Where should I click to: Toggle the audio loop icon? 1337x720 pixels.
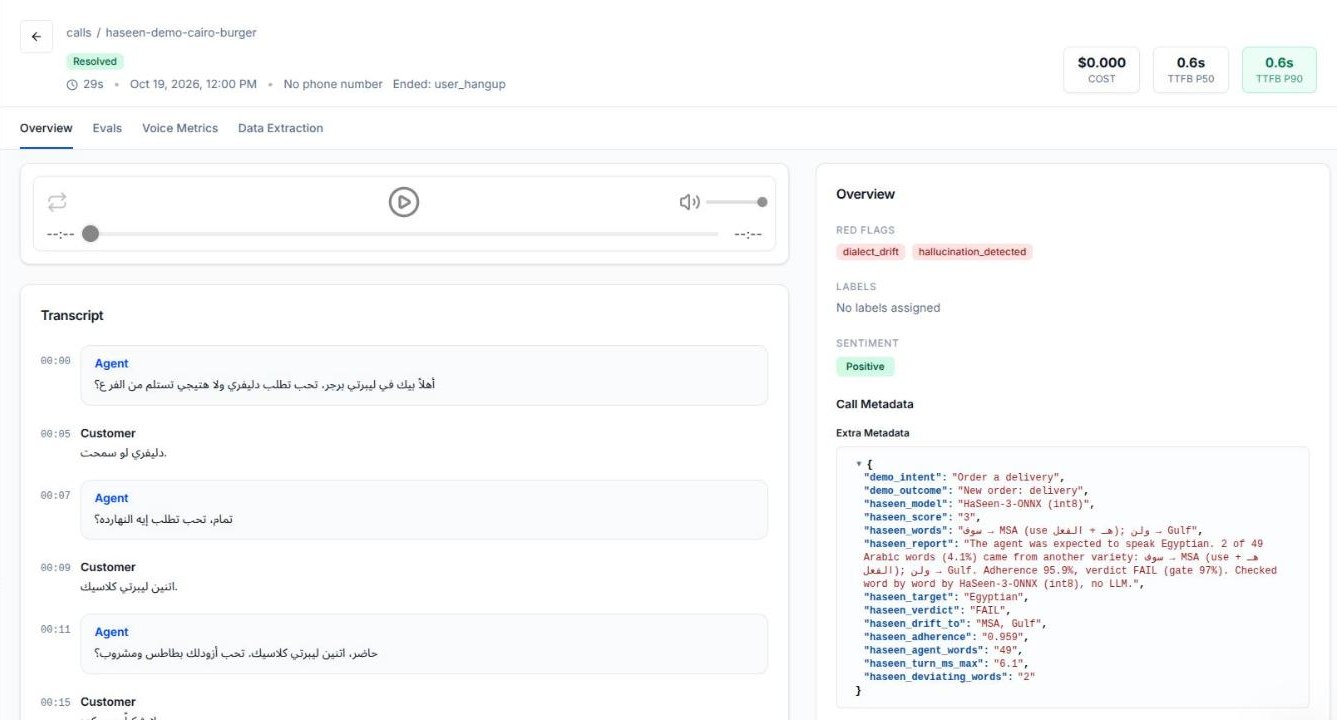coord(57,202)
